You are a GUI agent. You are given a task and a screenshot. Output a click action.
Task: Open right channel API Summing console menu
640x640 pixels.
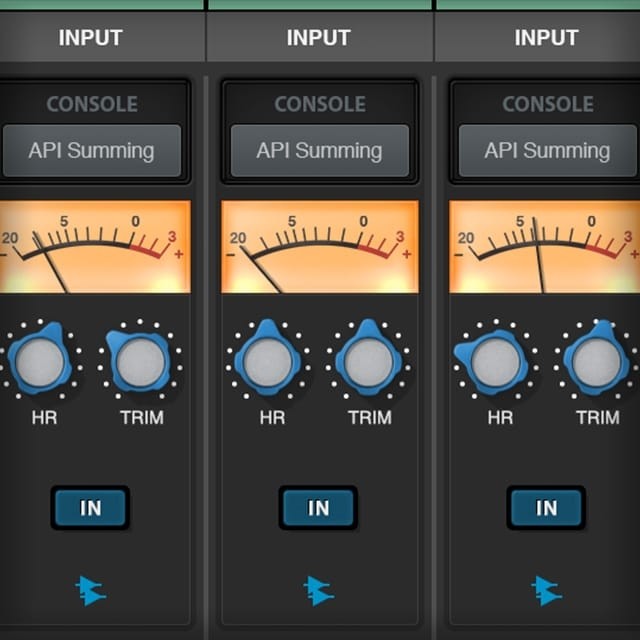click(547, 151)
